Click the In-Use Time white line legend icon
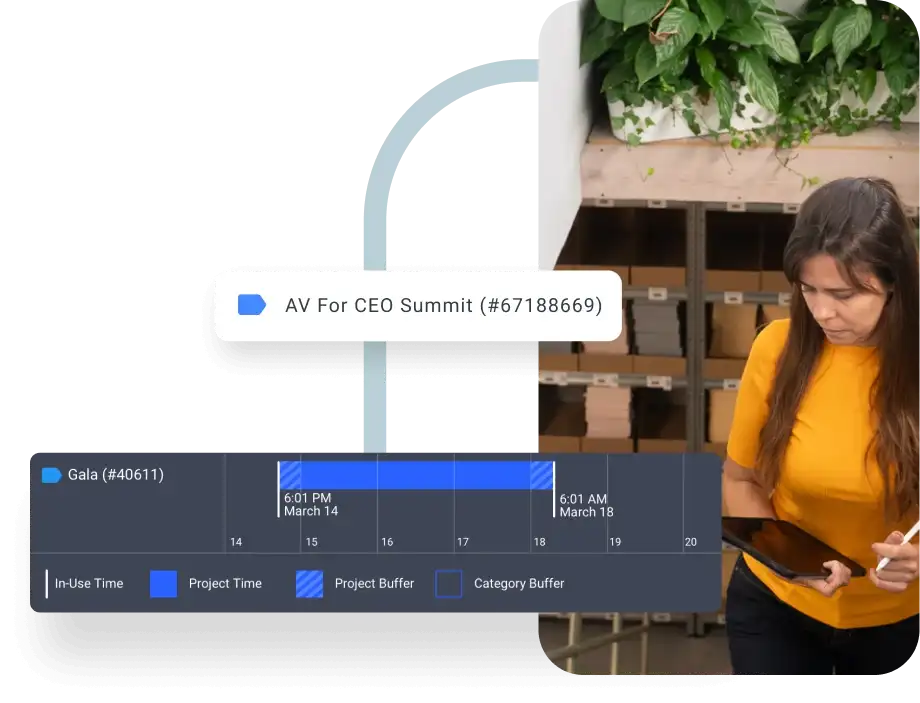This screenshot has height=703, width=920. click(47, 584)
